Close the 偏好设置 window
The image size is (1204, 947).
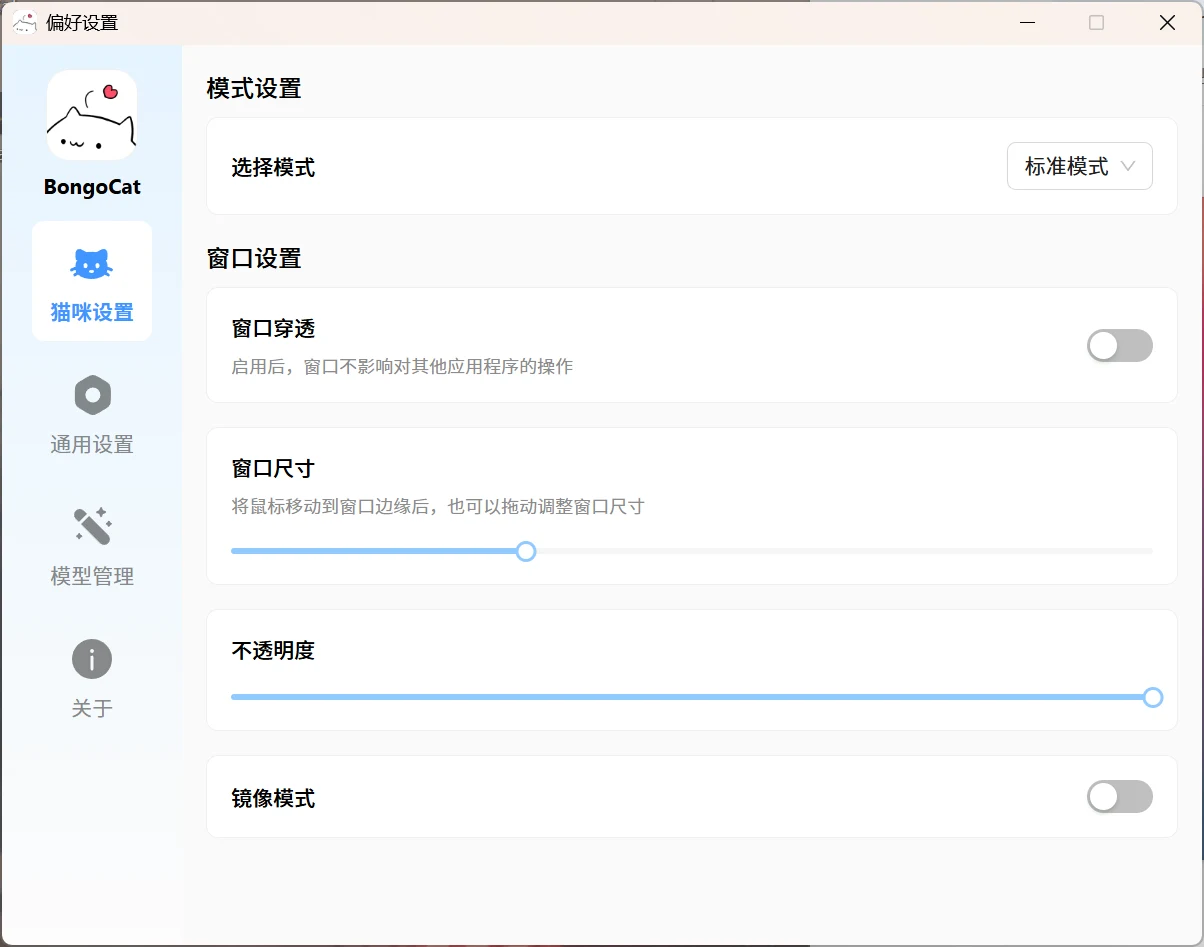point(1167,22)
